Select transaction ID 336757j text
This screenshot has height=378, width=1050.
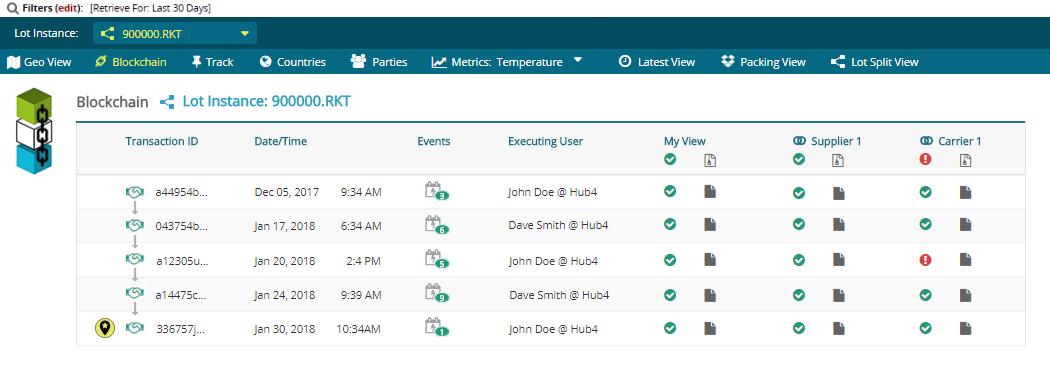pyautogui.click(x=180, y=329)
